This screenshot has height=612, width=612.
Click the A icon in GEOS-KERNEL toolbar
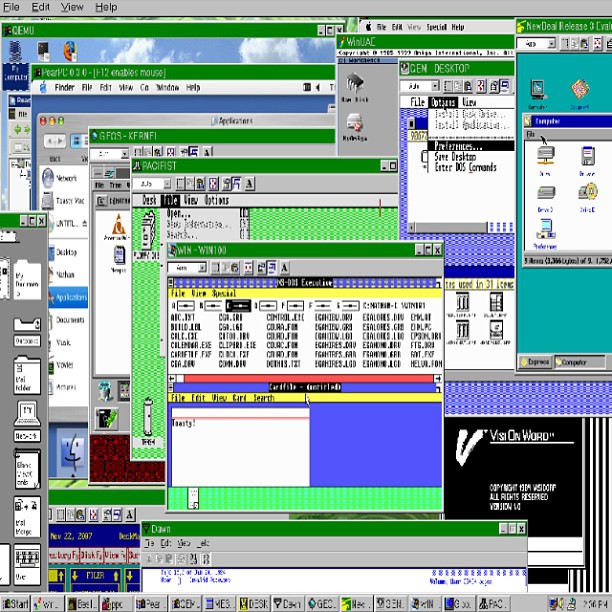point(207,151)
